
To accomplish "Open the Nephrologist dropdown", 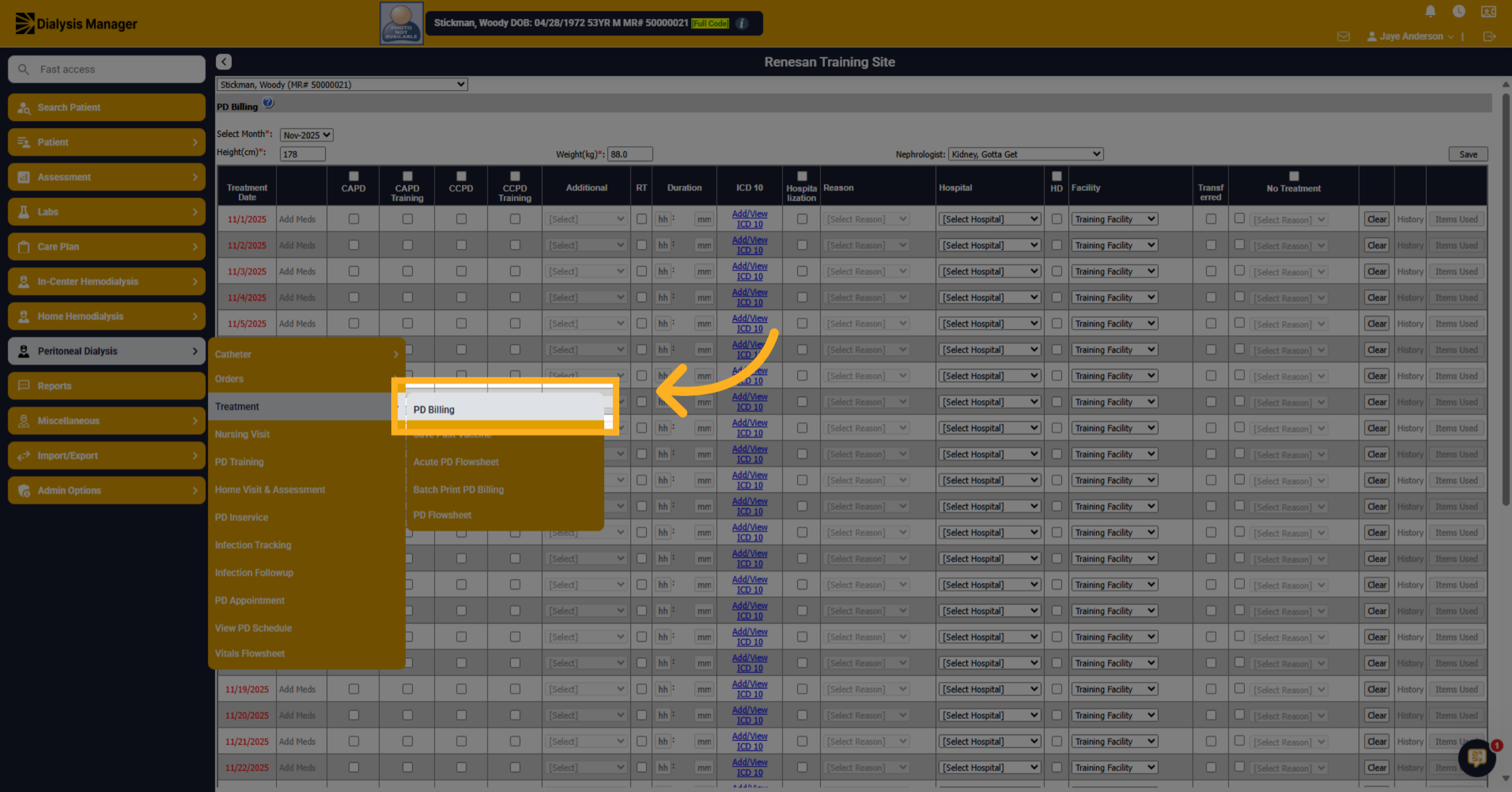I will coord(1026,154).
